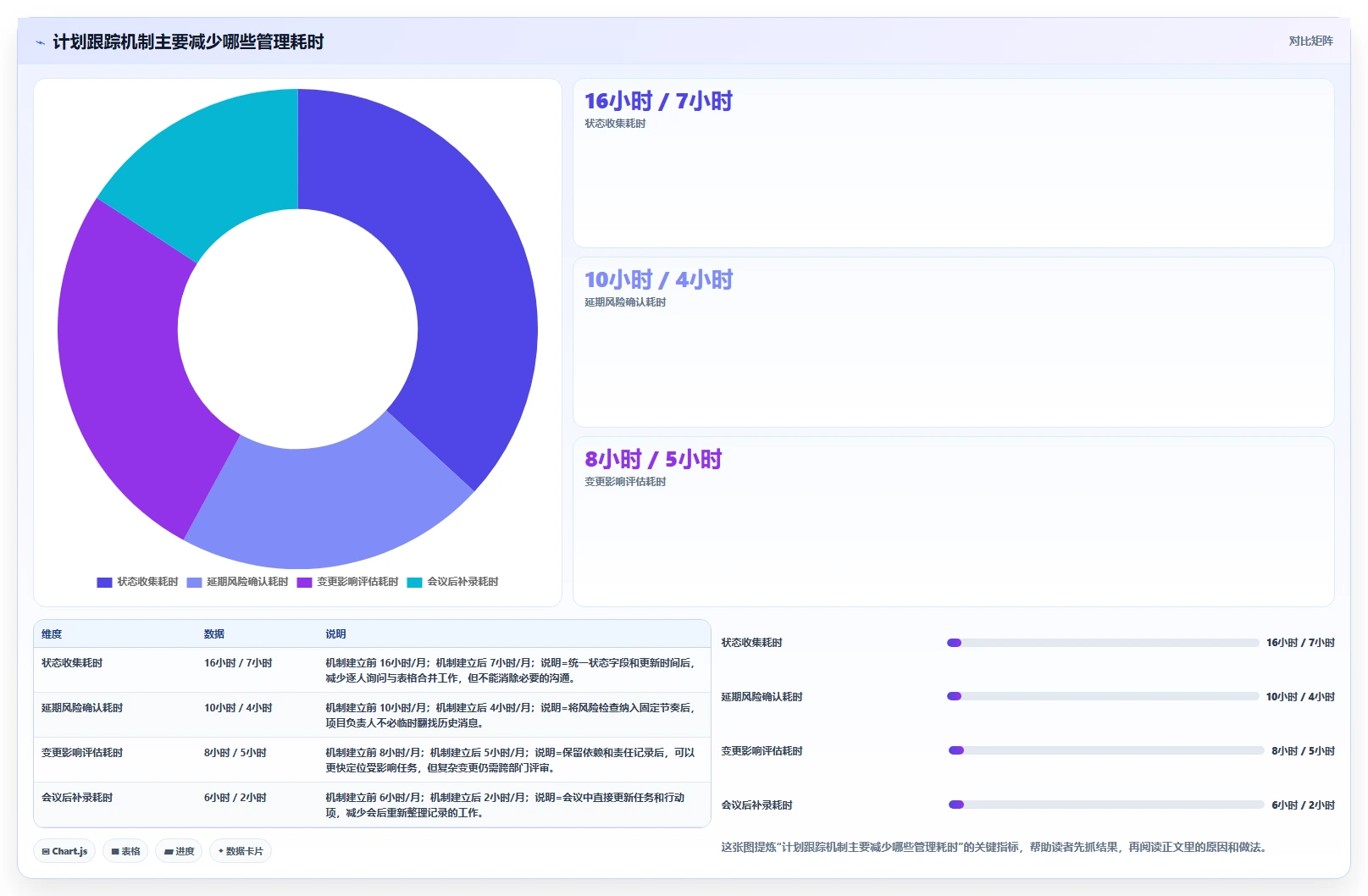
Task: Click the 进度 tag chip
Action: click(179, 851)
